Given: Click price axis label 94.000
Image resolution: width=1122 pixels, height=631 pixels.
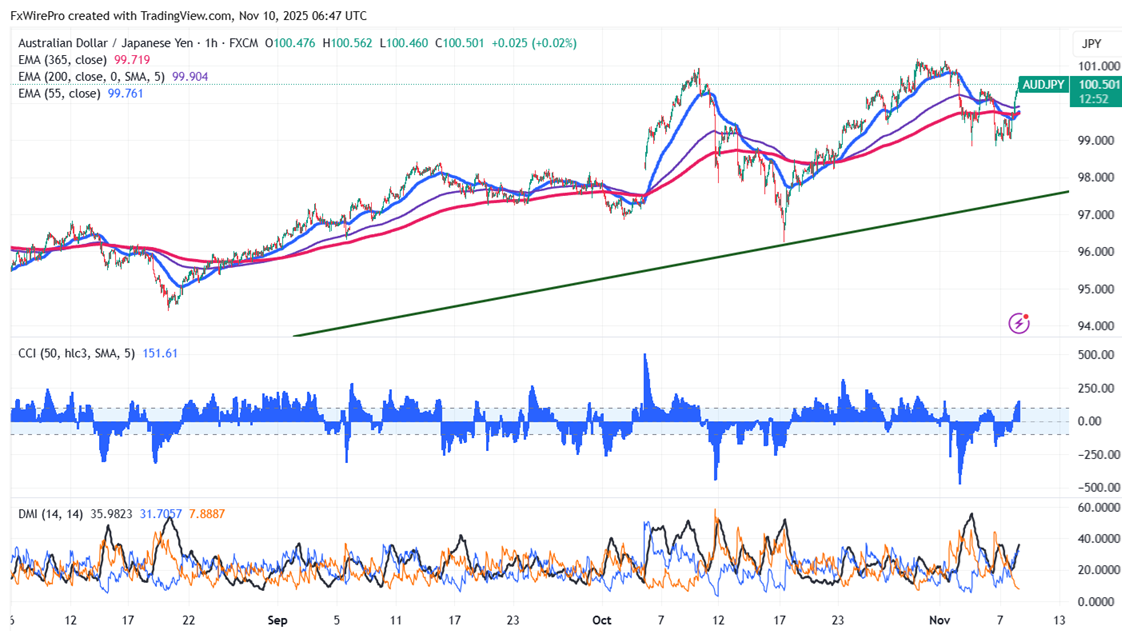Looking at the screenshot, I should (x=1096, y=326).
